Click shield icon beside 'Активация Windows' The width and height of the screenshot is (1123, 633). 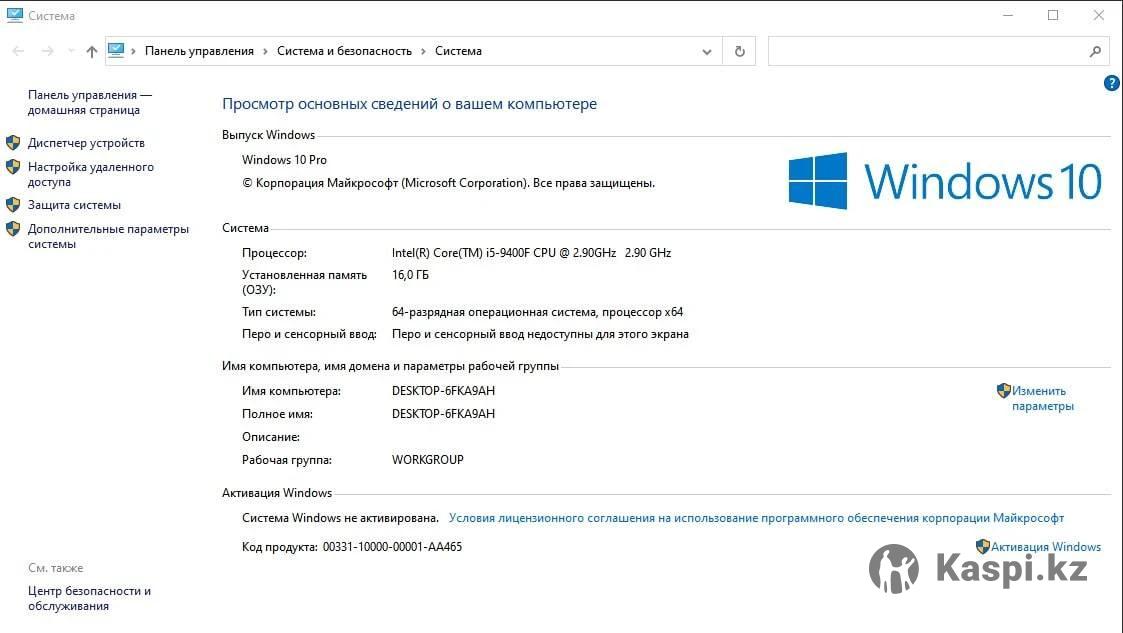click(983, 546)
